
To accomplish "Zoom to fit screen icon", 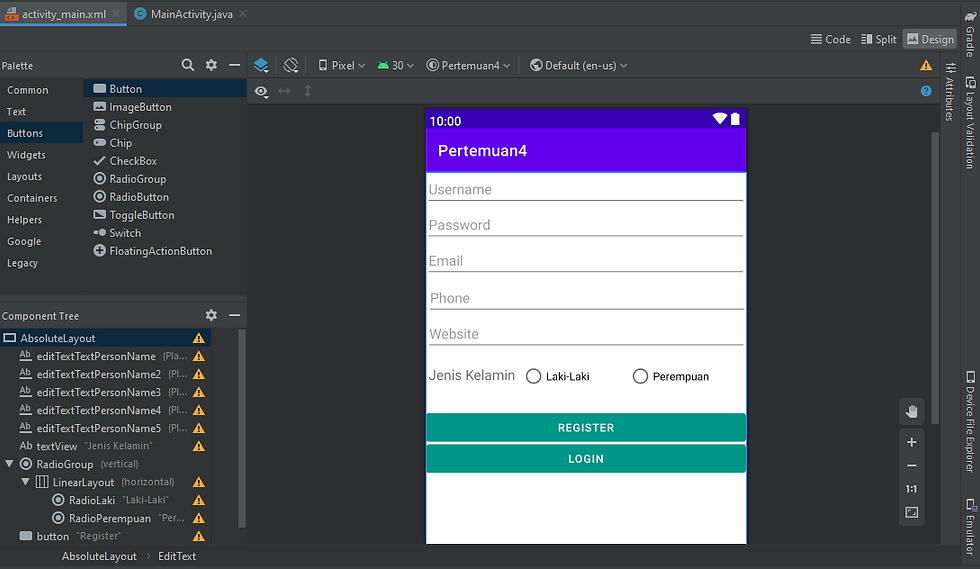I will coord(912,513).
